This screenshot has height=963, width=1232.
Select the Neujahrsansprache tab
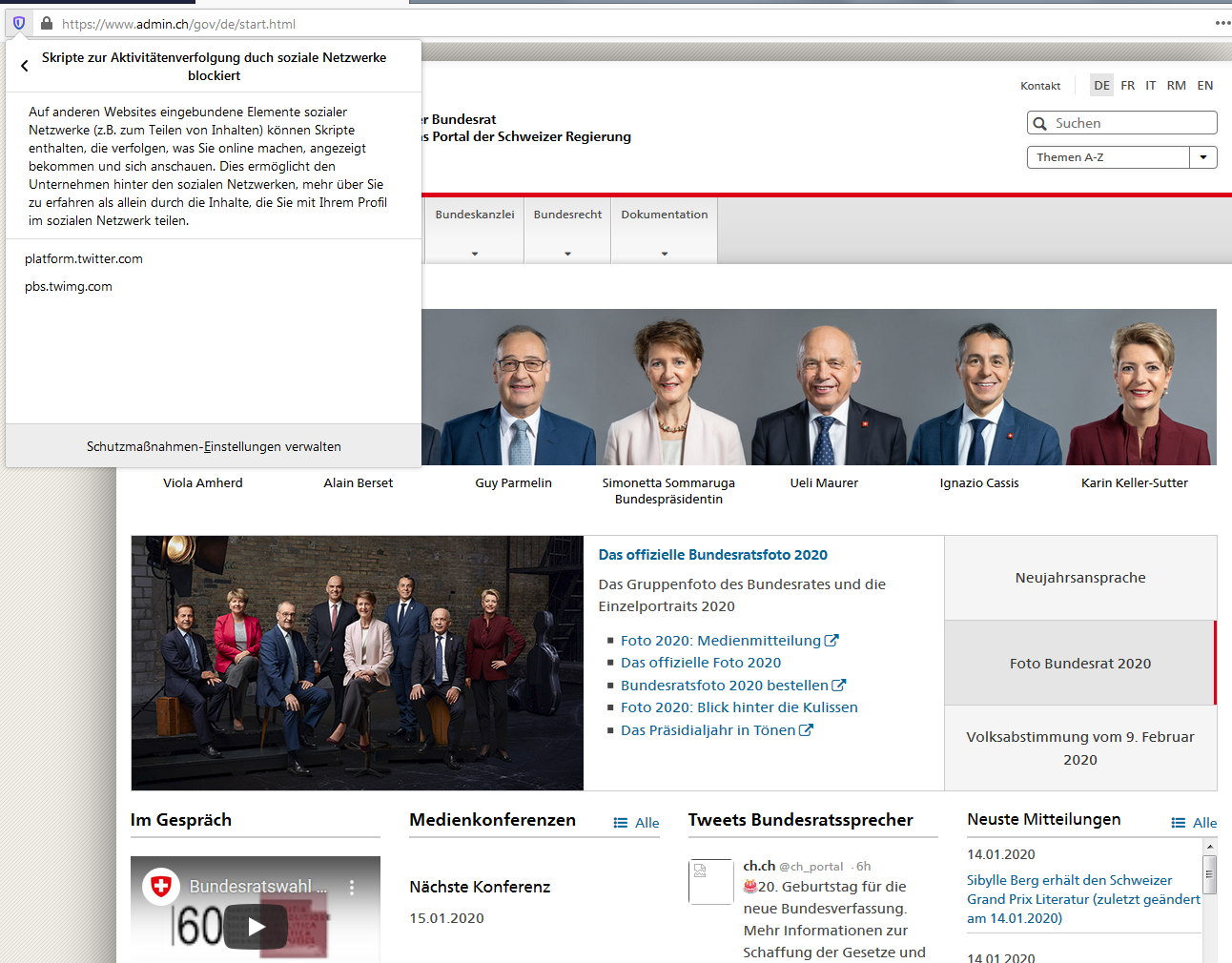pos(1080,578)
